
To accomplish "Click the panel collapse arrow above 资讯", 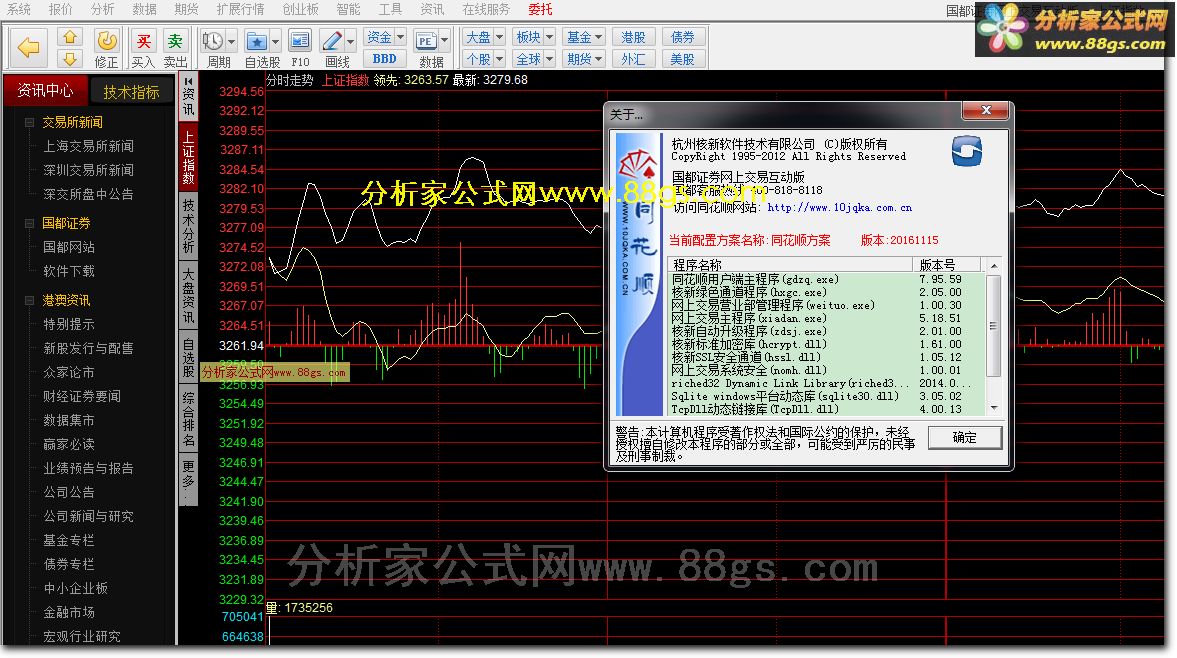I will pyautogui.click(x=188, y=81).
